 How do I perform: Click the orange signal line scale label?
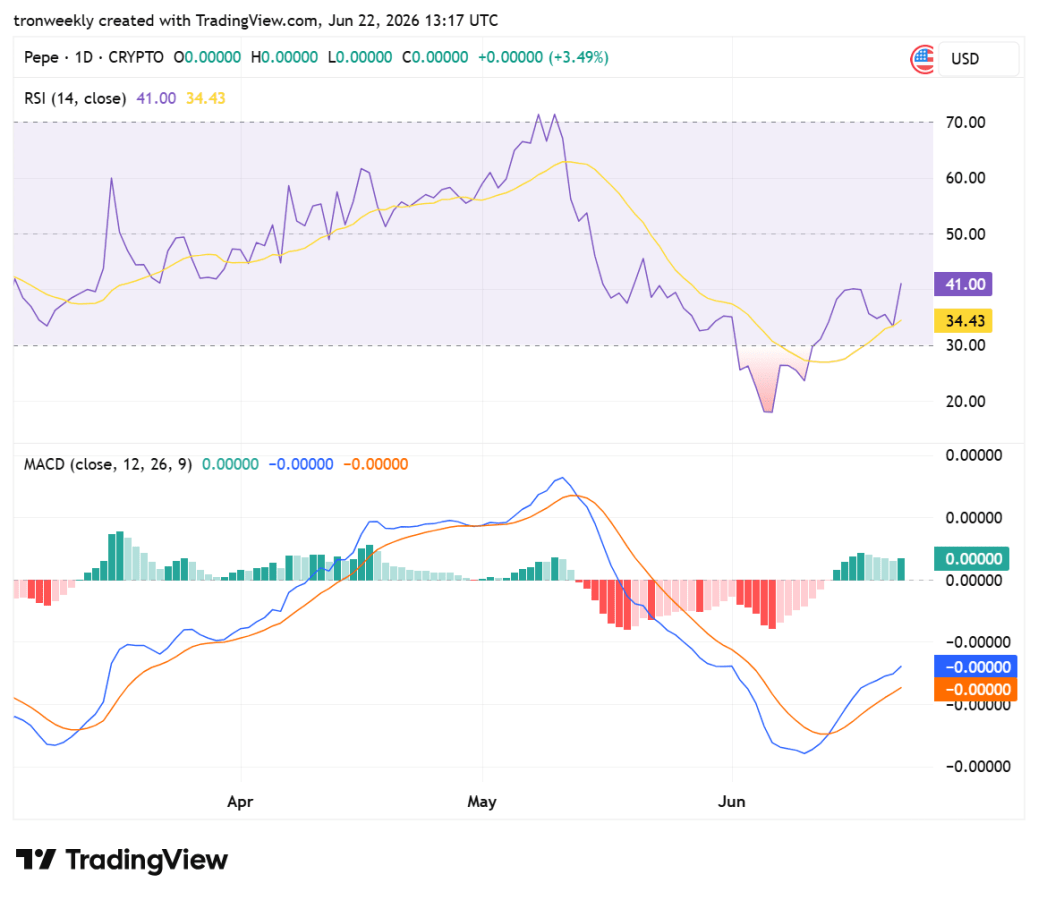click(975, 689)
